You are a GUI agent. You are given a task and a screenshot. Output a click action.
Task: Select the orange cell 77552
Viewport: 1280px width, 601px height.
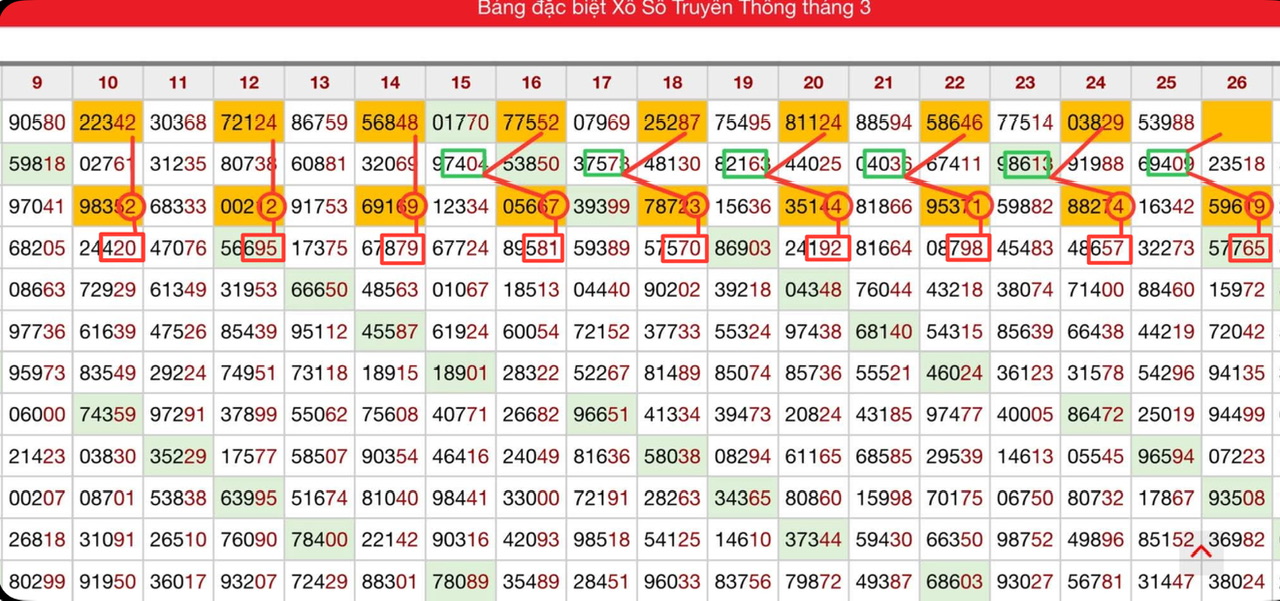pos(531,123)
